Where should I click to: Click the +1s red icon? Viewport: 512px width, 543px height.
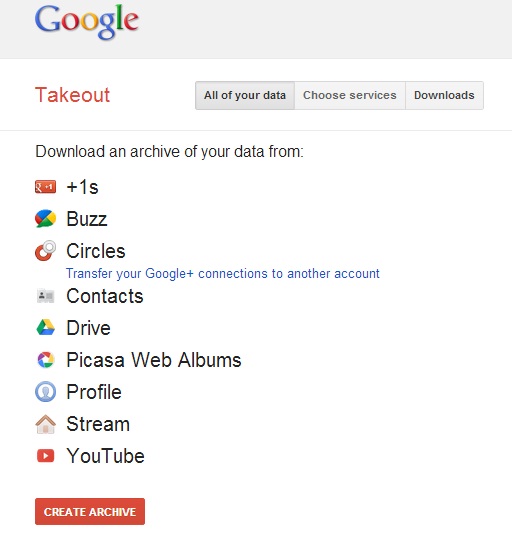click(45, 187)
